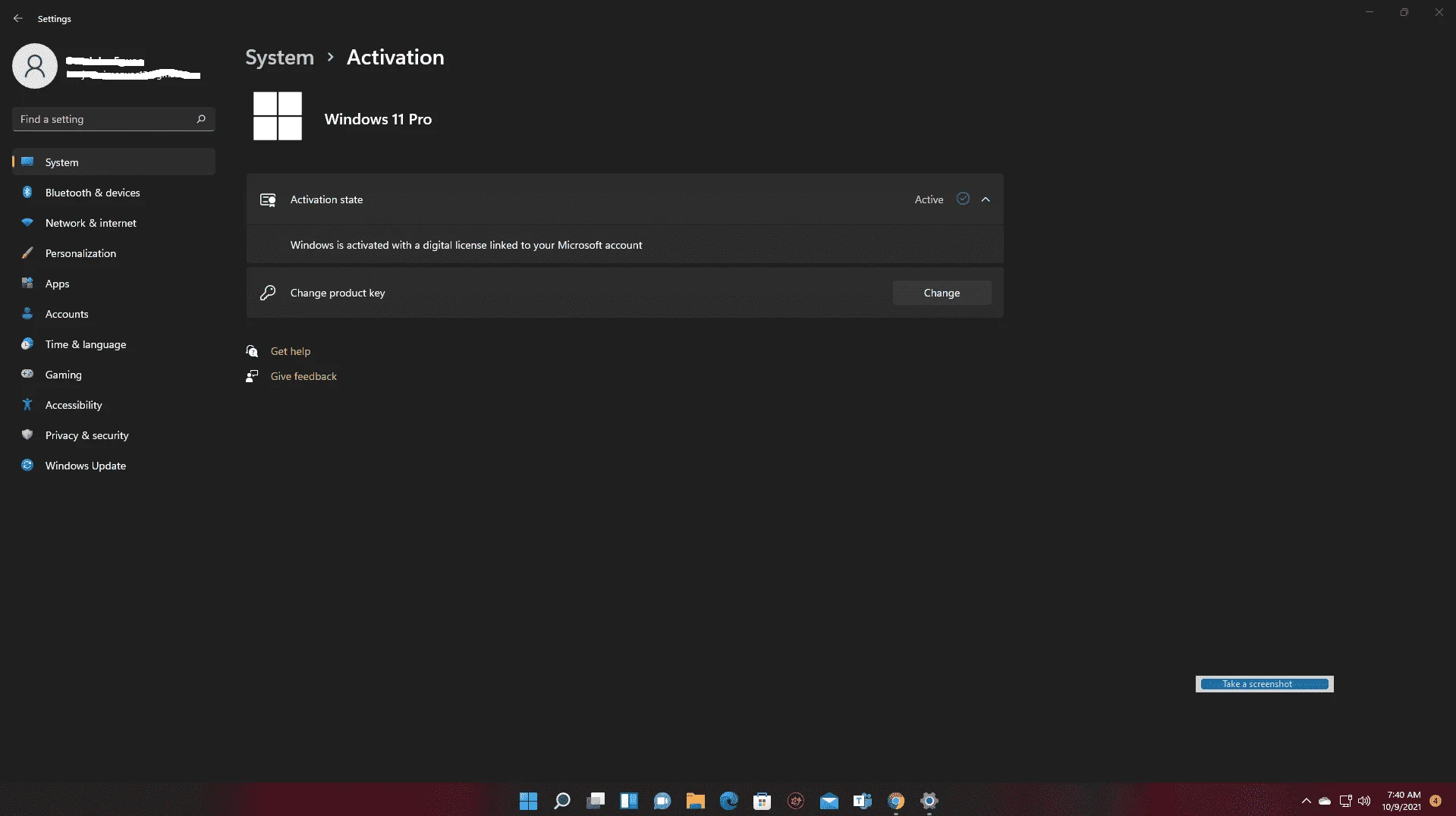Open Task View on the taskbar
Screen dimensions: 1456x816
click(x=596, y=801)
